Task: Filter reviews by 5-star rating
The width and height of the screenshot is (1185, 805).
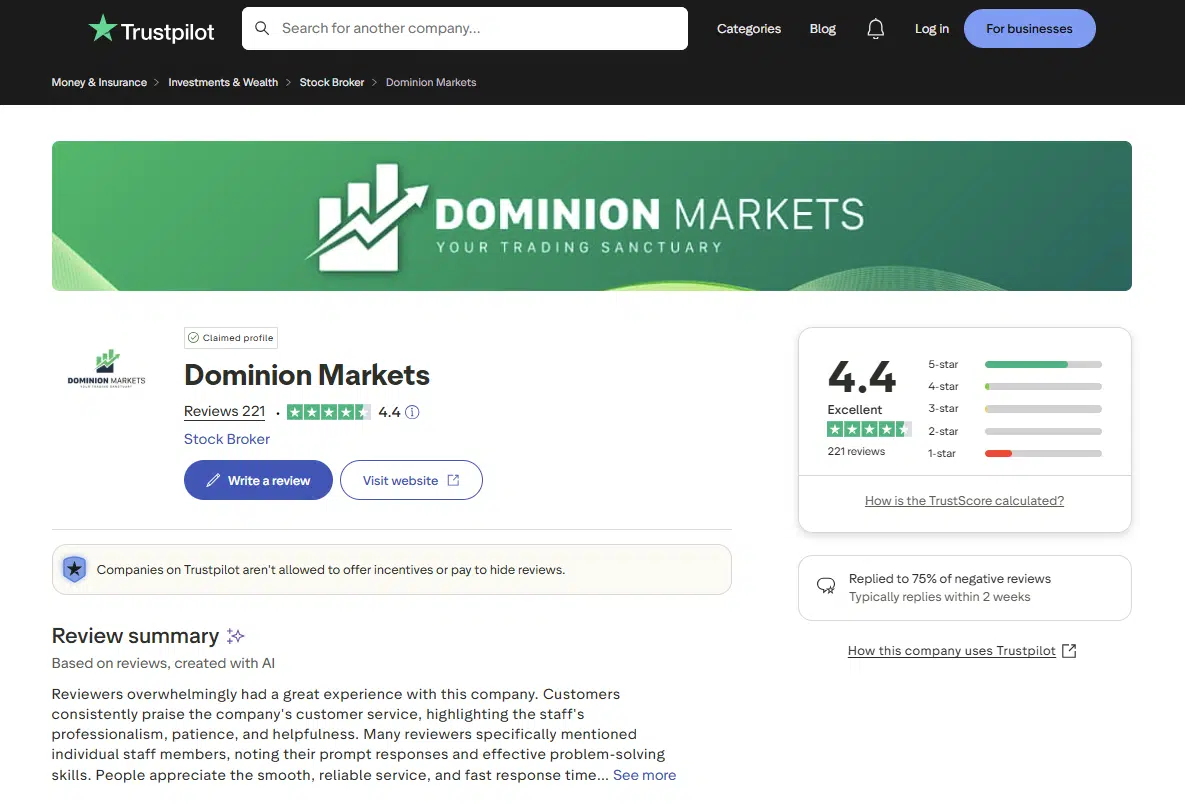Action: (1042, 365)
